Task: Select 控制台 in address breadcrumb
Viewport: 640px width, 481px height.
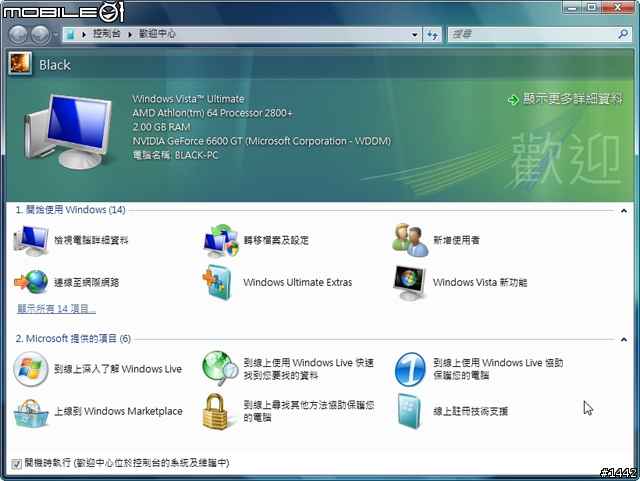Action: pos(107,34)
